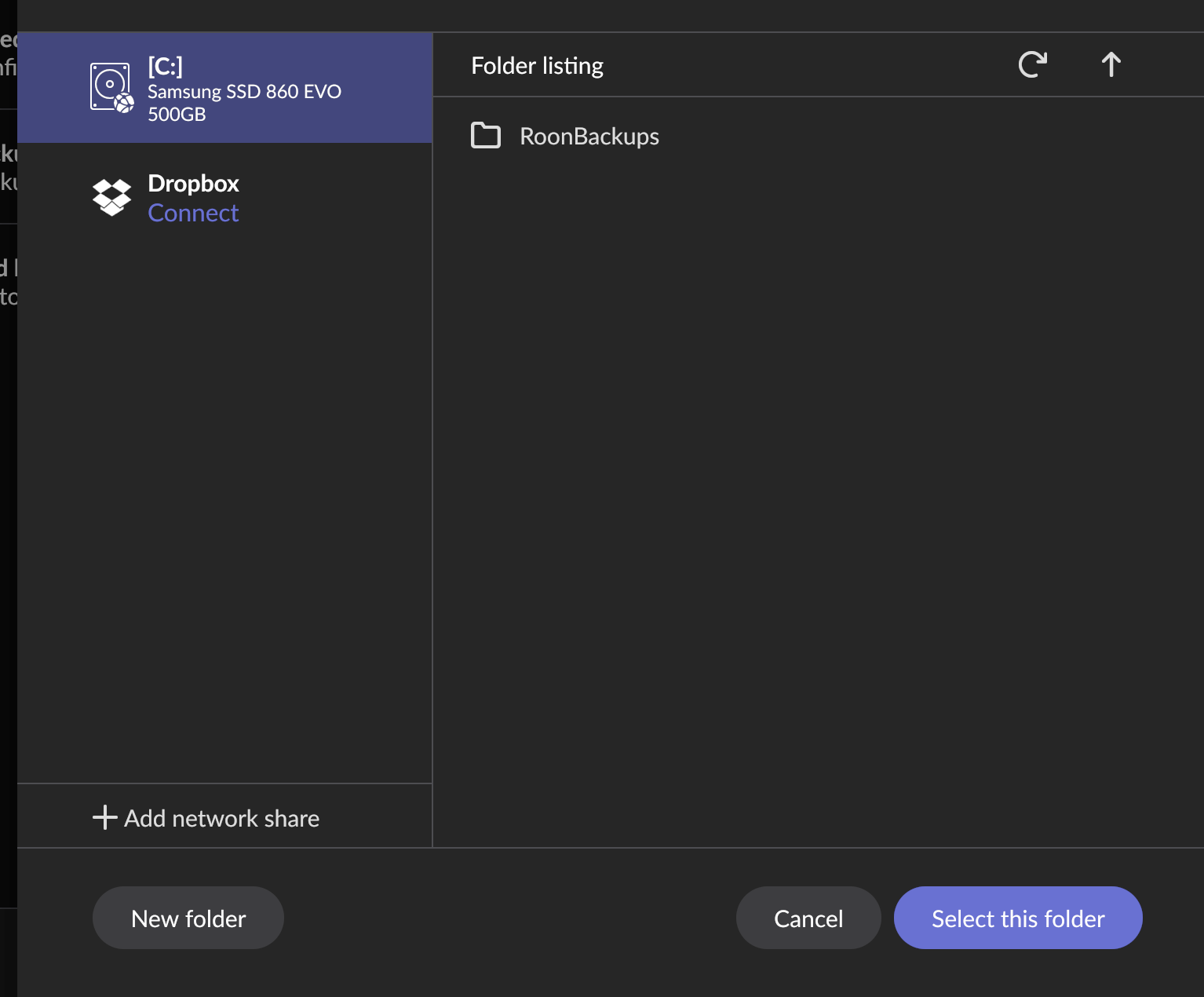Go up one folder level with arrow
1204x997 pixels.
[x=1111, y=64]
